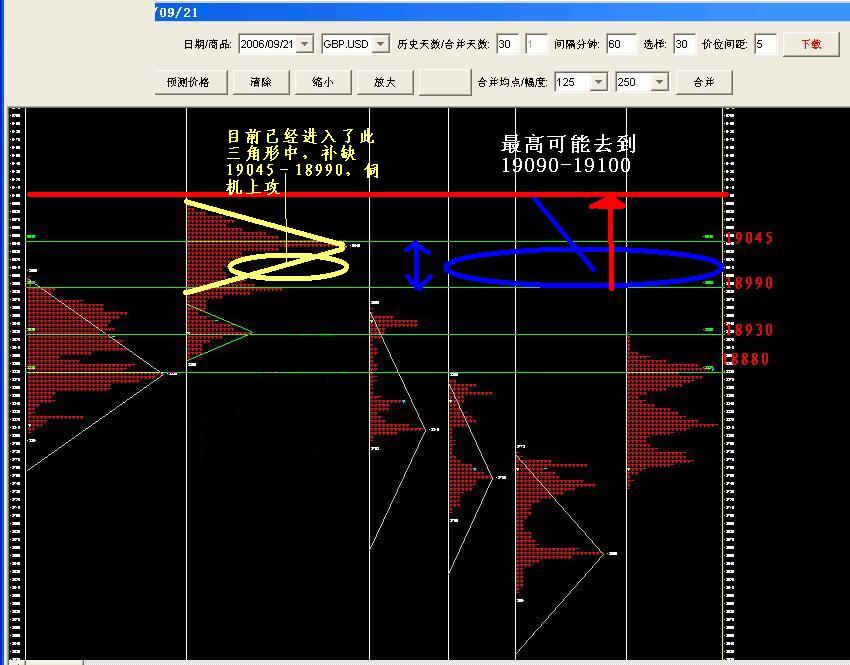The width and height of the screenshot is (850, 665).
Task: Click the red 18930 price label
Action: [x=749, y=330]
